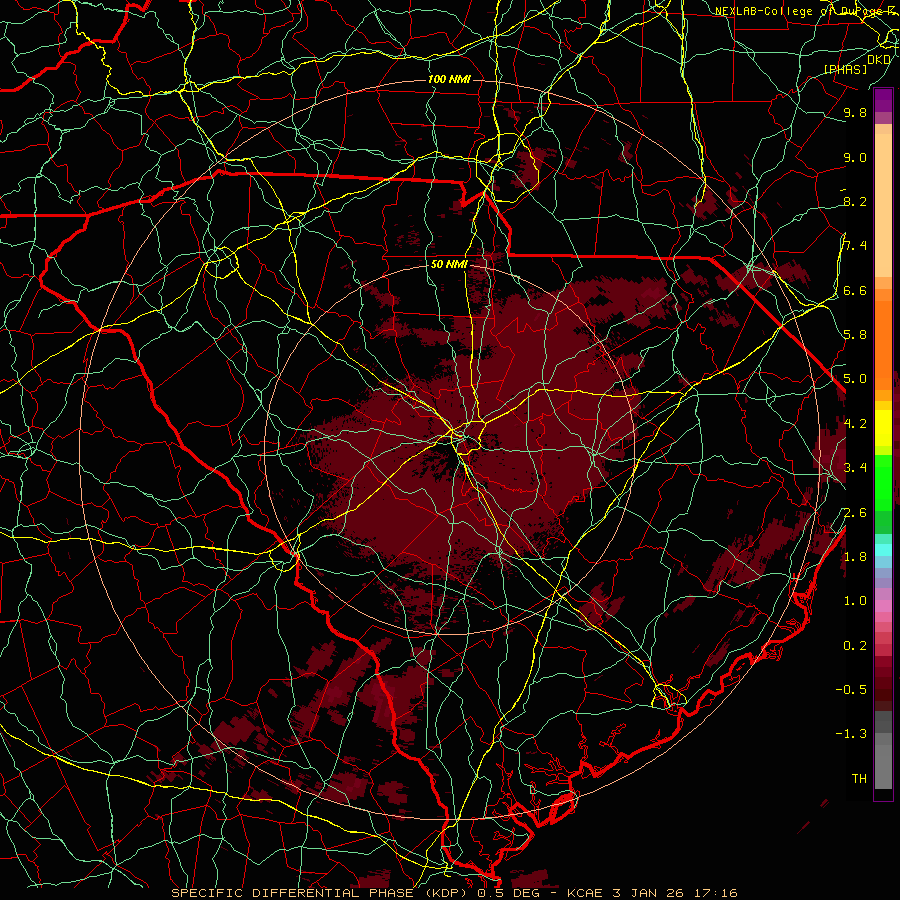Pick the purple segment atop the color bar
Viewport: 900px width, 900px height.
coord(883,101)
